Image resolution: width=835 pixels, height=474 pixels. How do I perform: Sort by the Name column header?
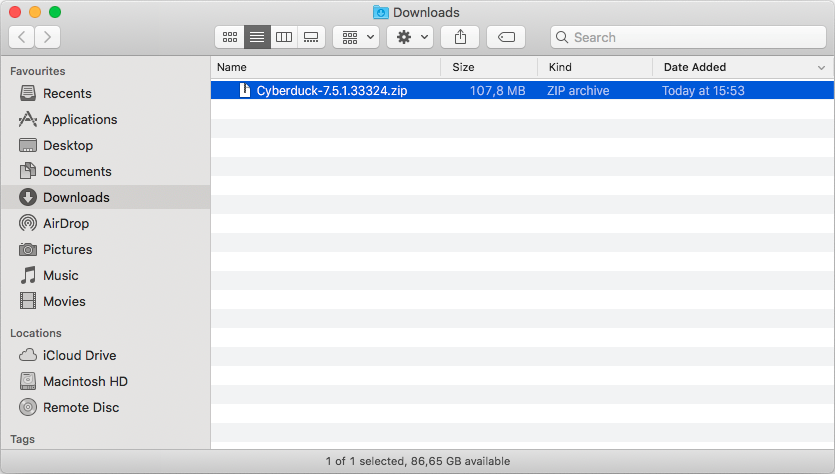tap(232, 67)
